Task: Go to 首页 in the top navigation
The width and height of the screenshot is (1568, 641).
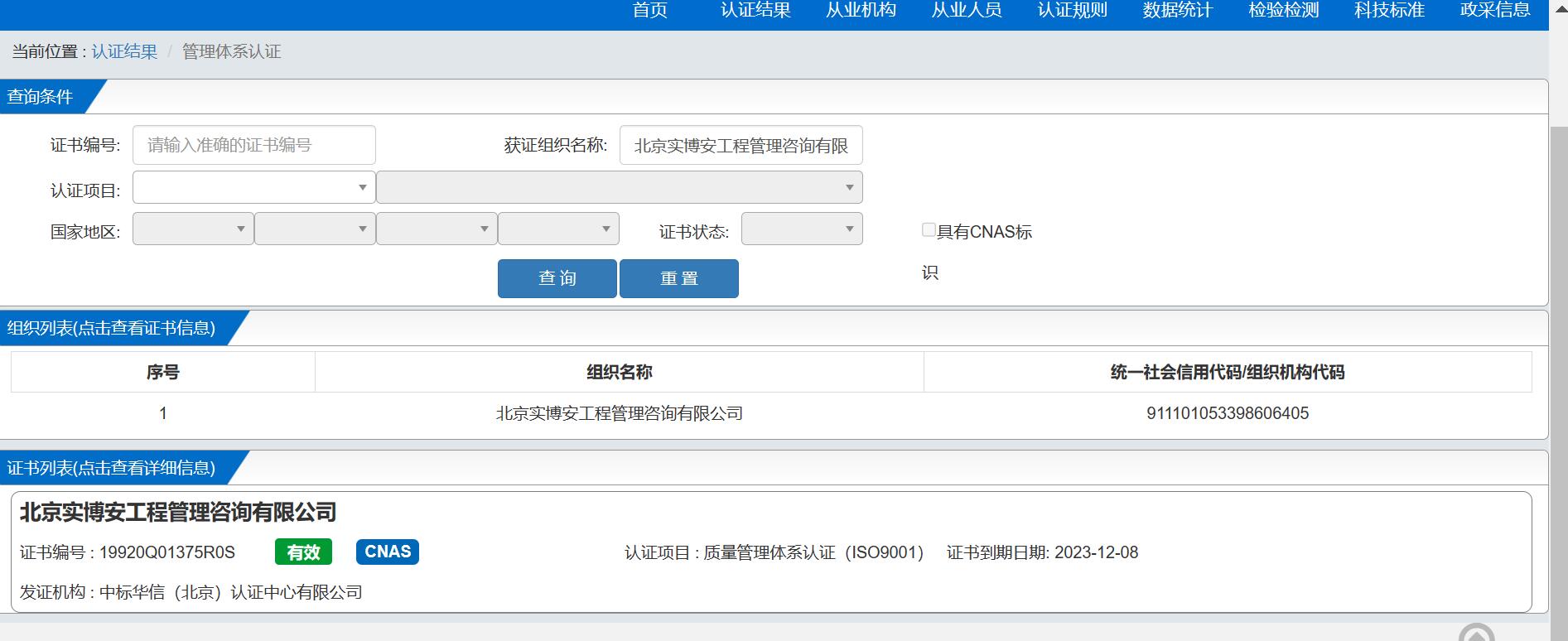Action: click(650, 10)
